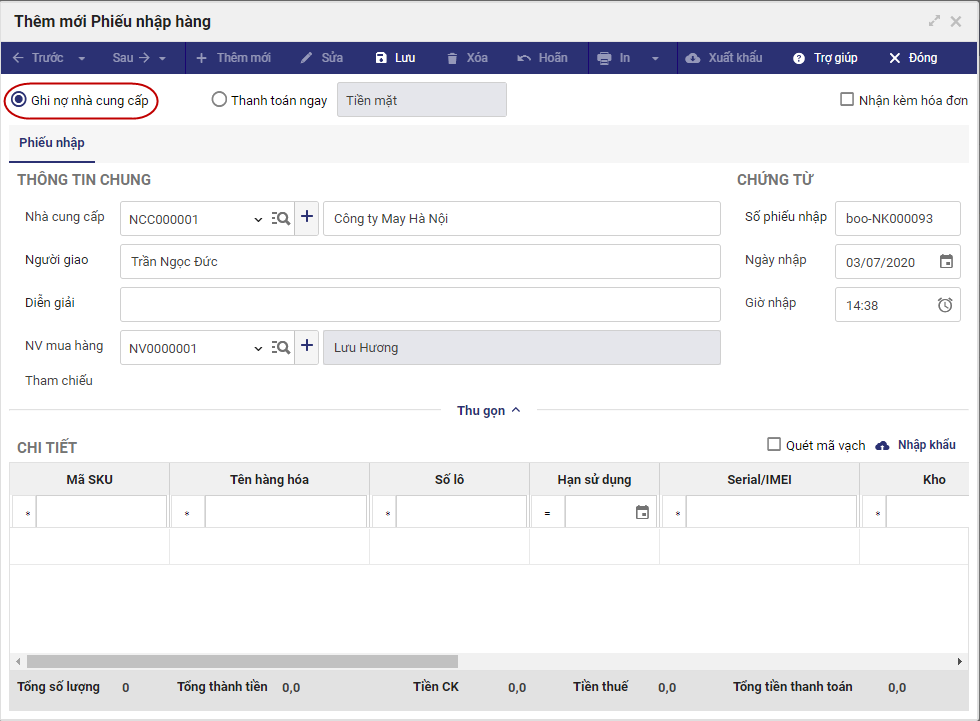
Task: Open clock picker for Giờ nhập
Action: 945,305
